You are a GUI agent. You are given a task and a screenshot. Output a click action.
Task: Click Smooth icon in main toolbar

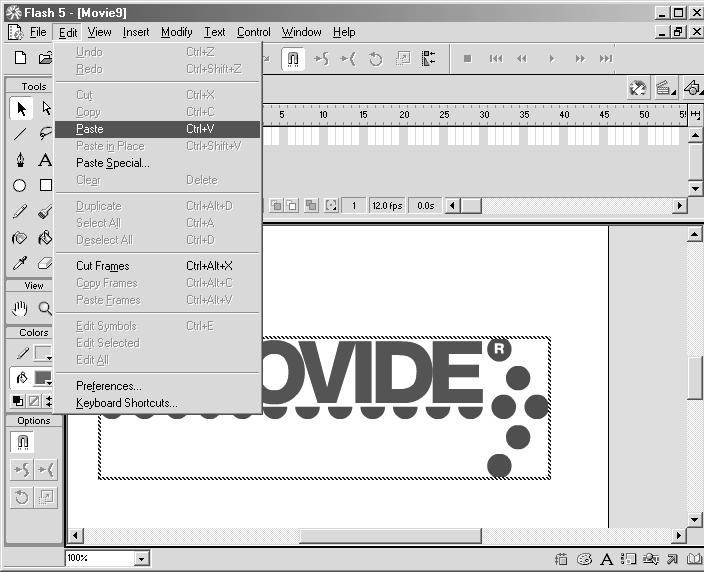pos(321,59)
